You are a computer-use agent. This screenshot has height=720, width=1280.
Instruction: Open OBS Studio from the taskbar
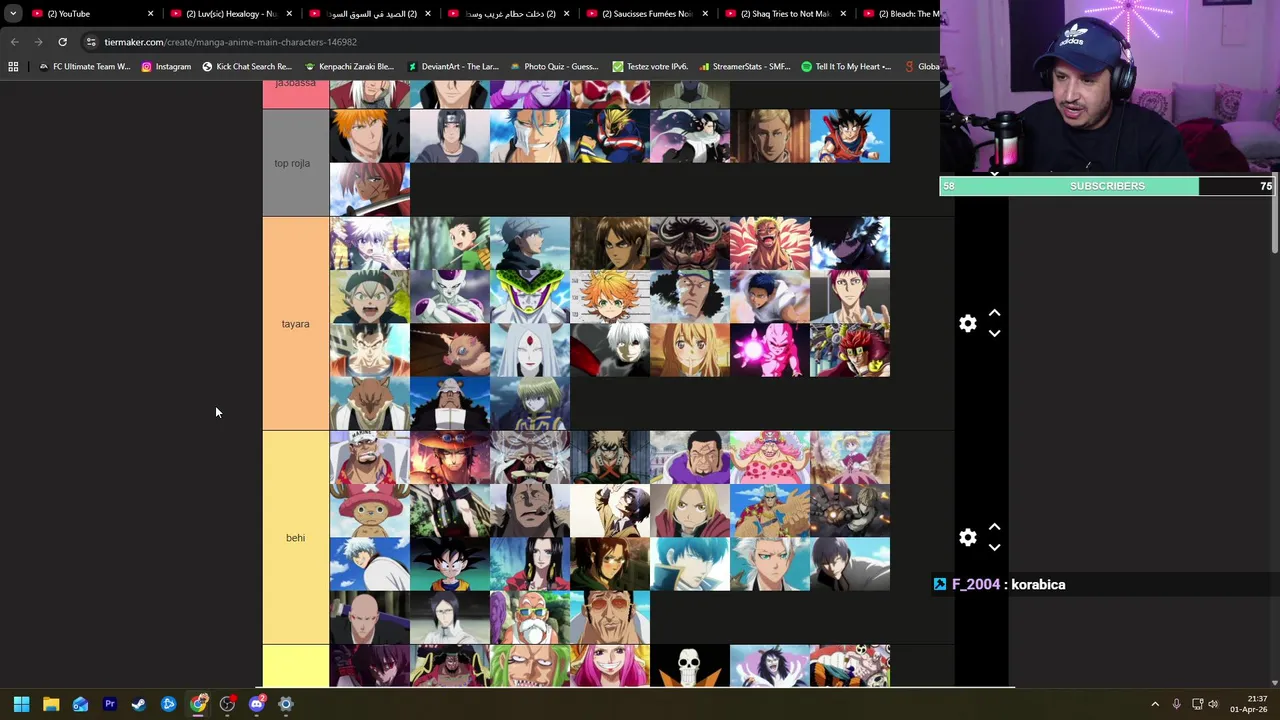[x=227, y=704]
